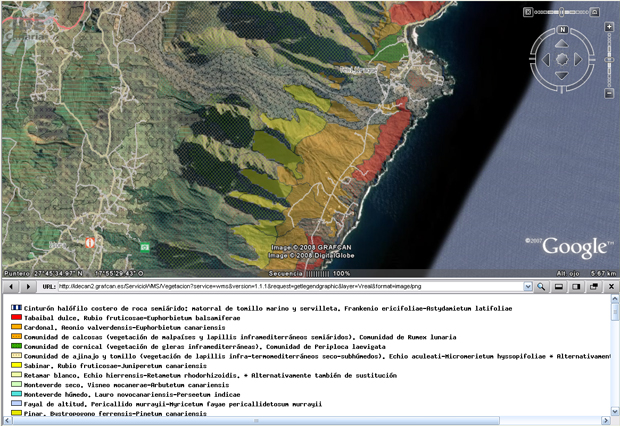Click the 'Fayal de altitud' legend text
Image resolution: width=620 pixels, height=426 pixels.
coord(173,404)
